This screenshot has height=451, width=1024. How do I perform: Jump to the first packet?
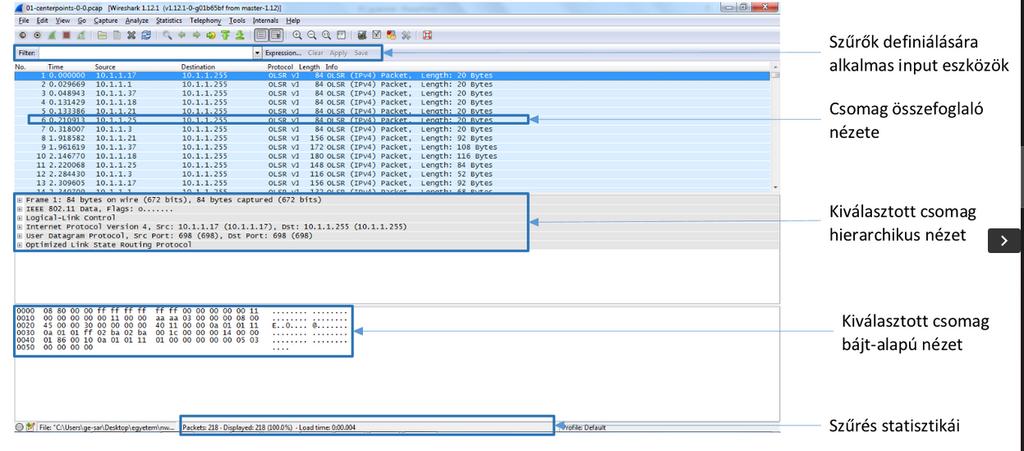point(225,35)
